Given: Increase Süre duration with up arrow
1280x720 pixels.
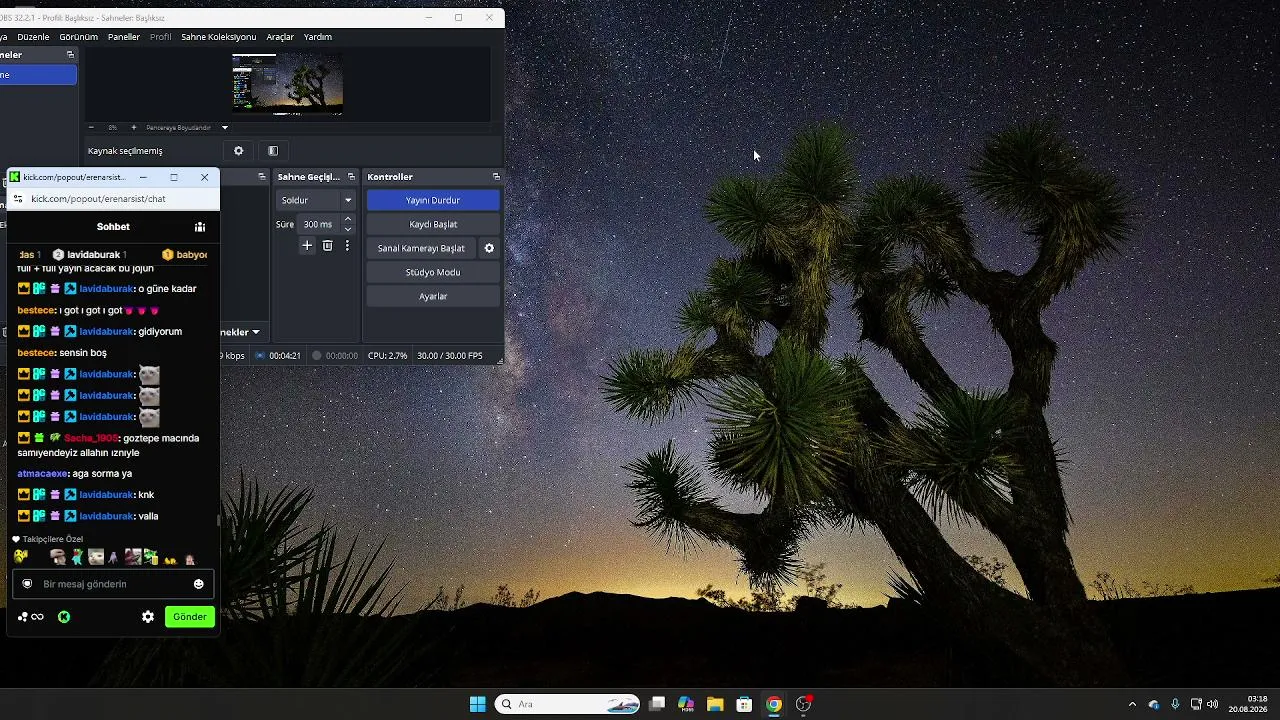Looking at the screenshot, I should click(348, 220).
